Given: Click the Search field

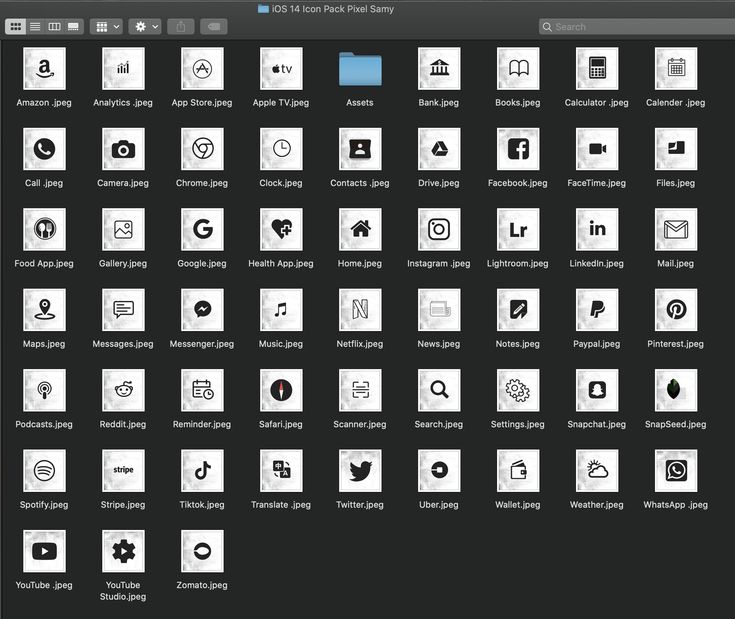Looking at the screenshot, I should point(637,27).
